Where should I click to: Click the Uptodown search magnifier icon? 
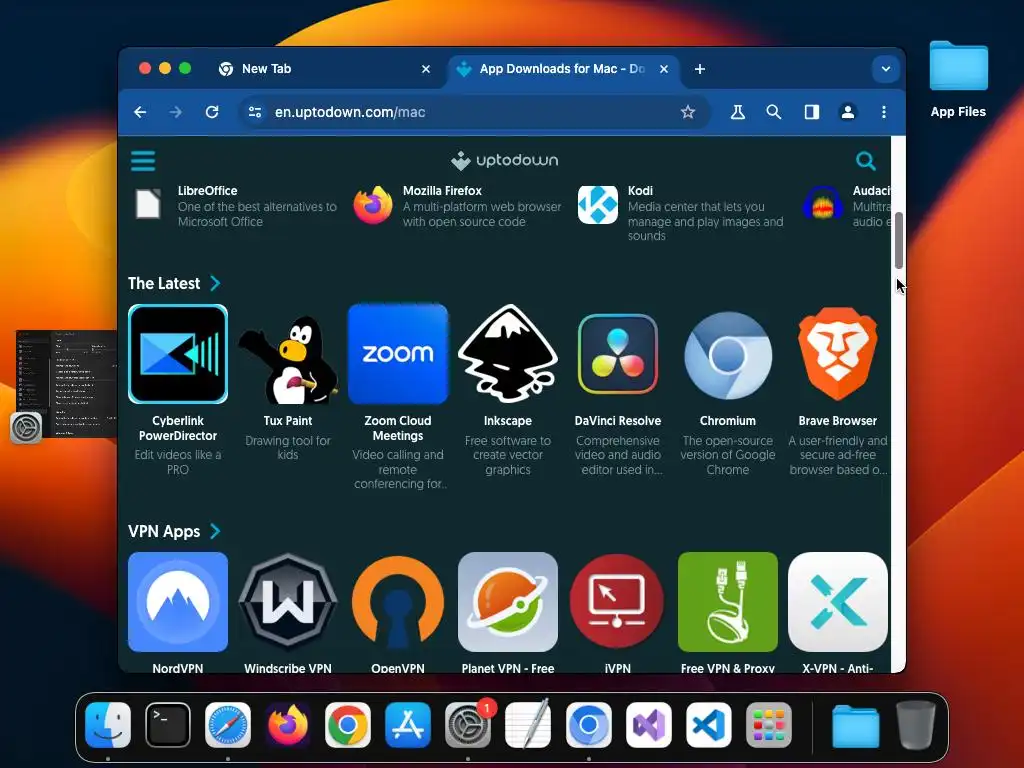[x=865, y=161]
